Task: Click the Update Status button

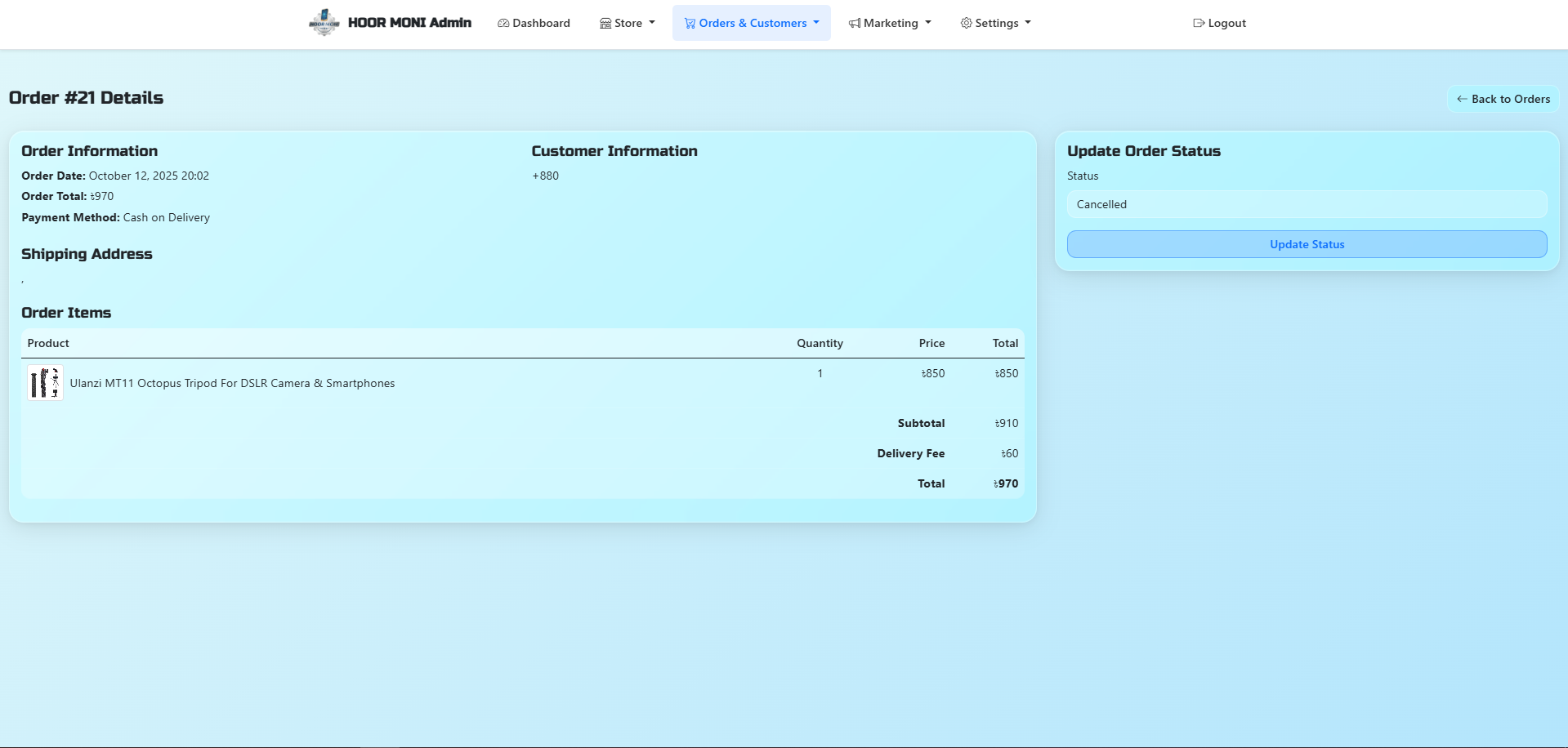Action: pos(1307,244)
